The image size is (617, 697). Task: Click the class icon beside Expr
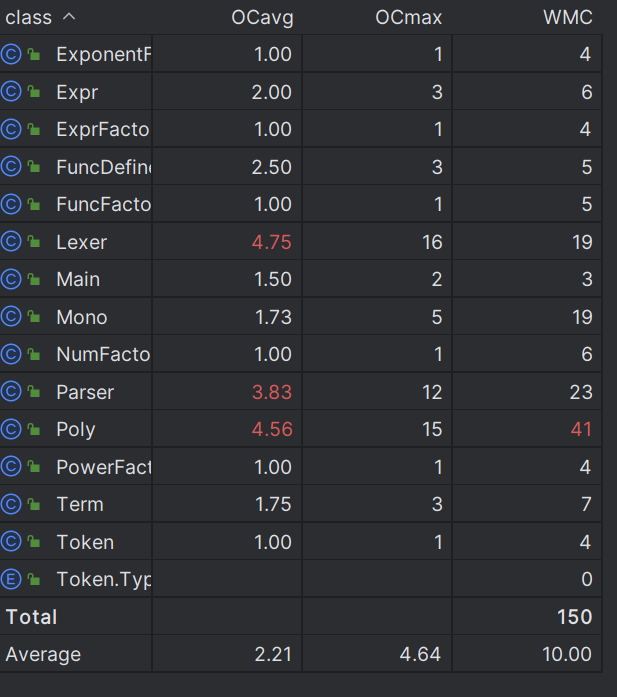click(x=11, y=92)
